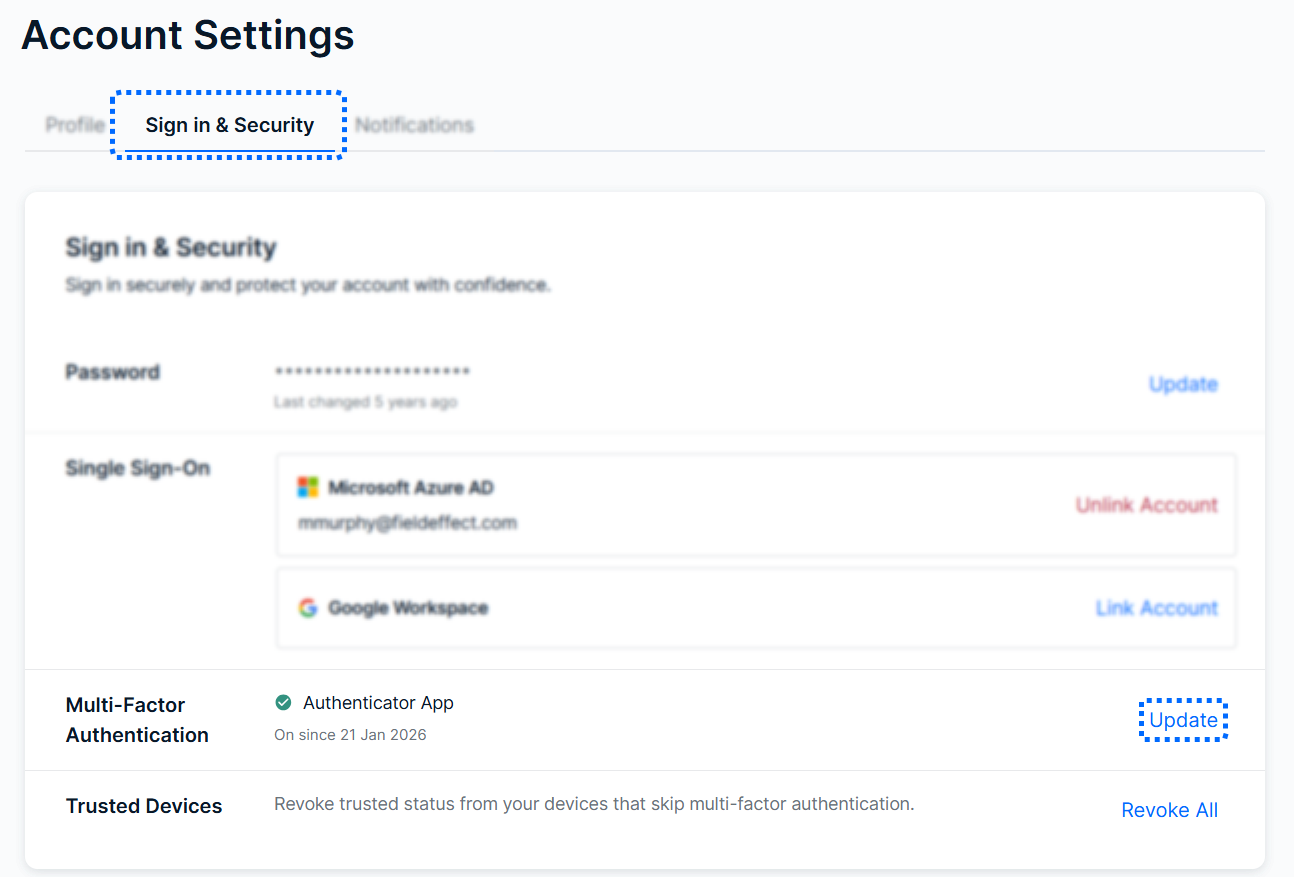Update Multi-Factor Authentication settings
Screen dimensions: 1294x877
click(x=1183, y=720)
